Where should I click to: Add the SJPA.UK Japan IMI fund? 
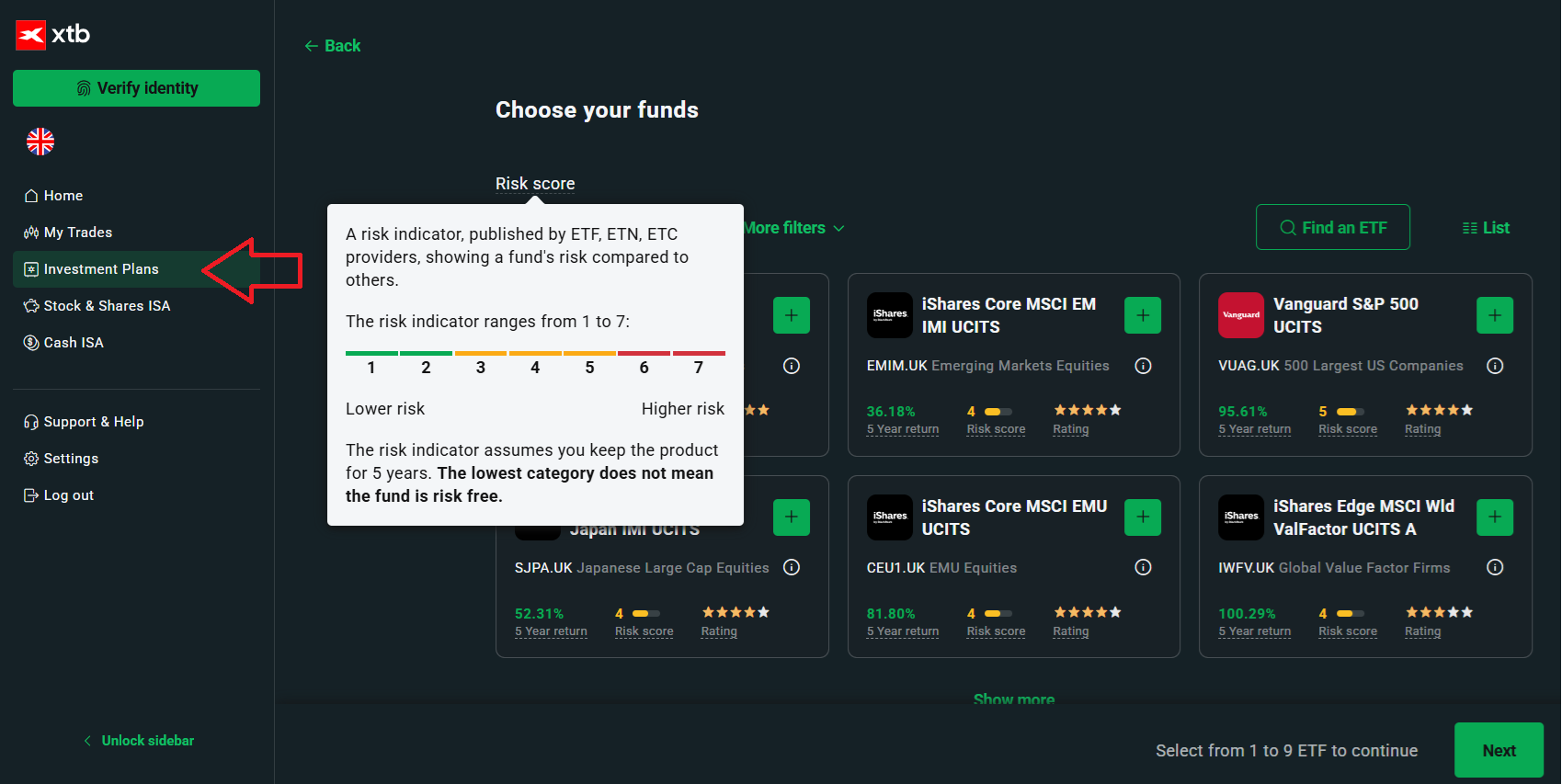click(792, 517)
